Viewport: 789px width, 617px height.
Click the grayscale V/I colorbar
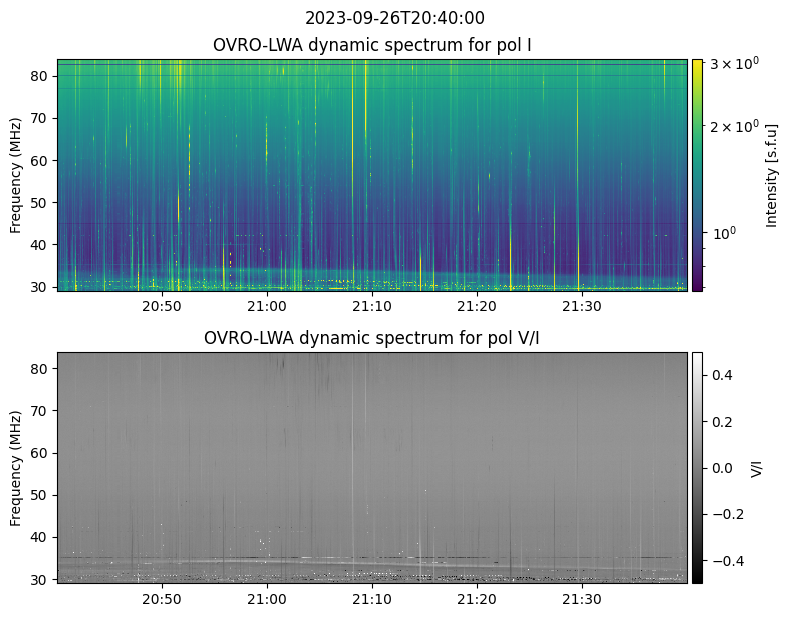[x=697, y=467]
